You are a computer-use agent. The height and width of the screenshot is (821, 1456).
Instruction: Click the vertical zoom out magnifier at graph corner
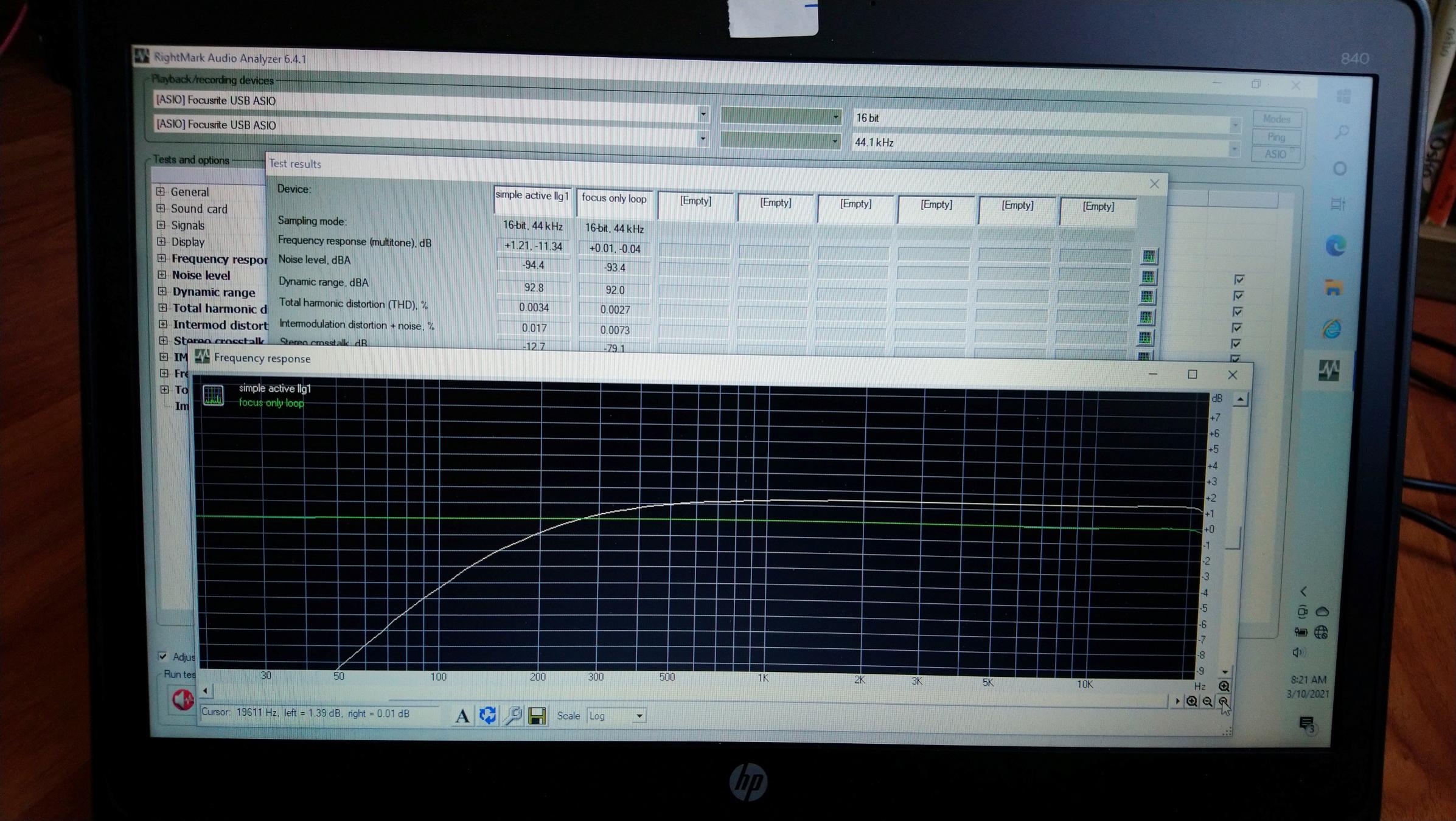pos(1224,702)
